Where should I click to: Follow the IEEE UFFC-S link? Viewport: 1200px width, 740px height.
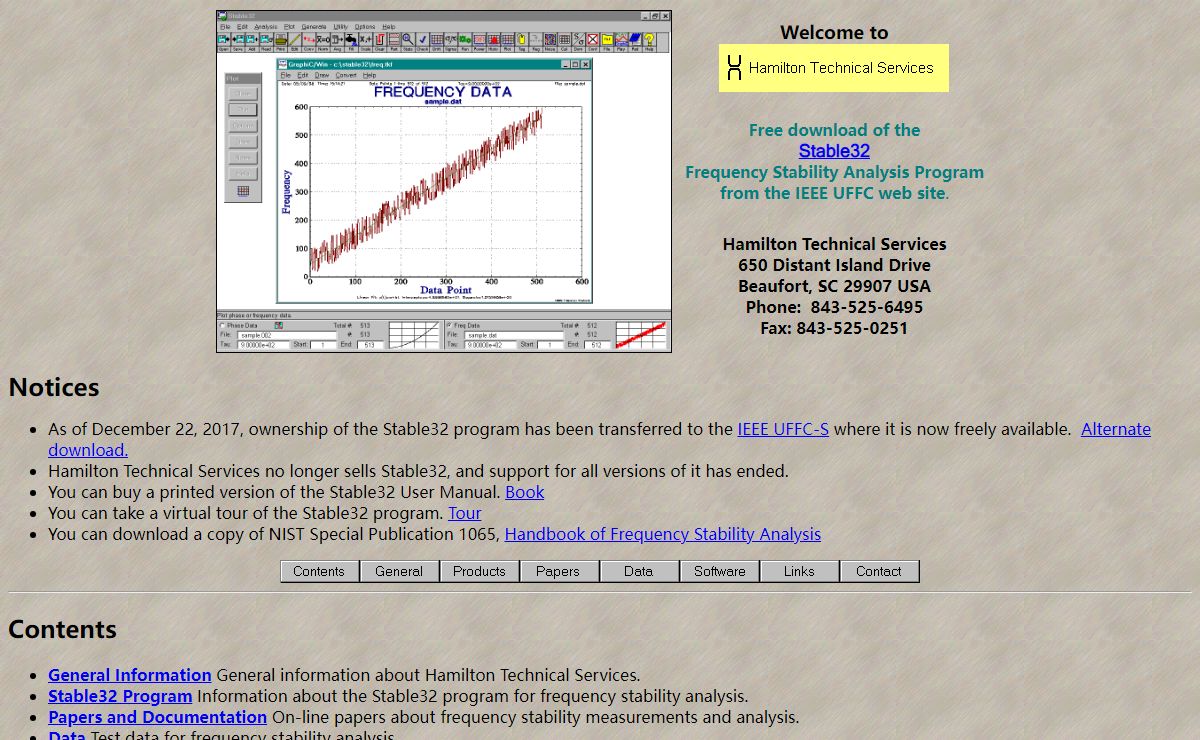click(x=783, y=429)
